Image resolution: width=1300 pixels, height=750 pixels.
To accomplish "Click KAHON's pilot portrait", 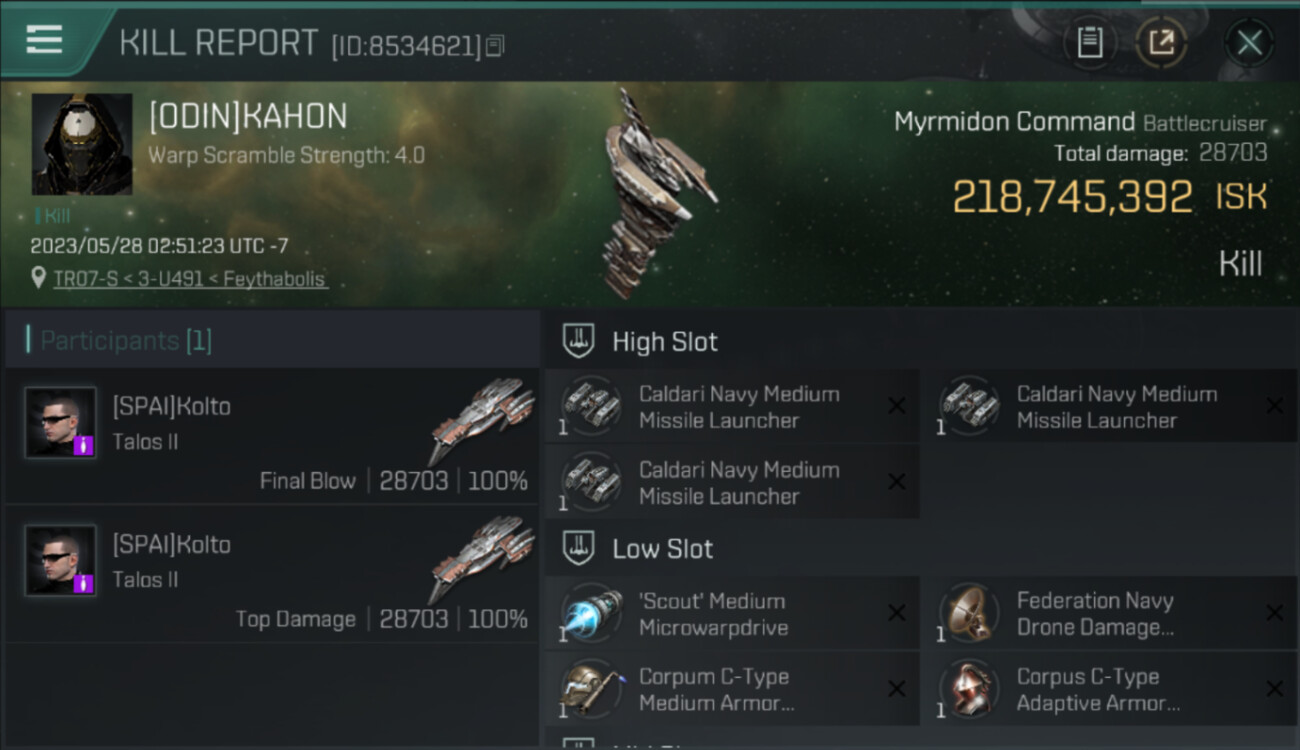I will (x=82, y=144).
